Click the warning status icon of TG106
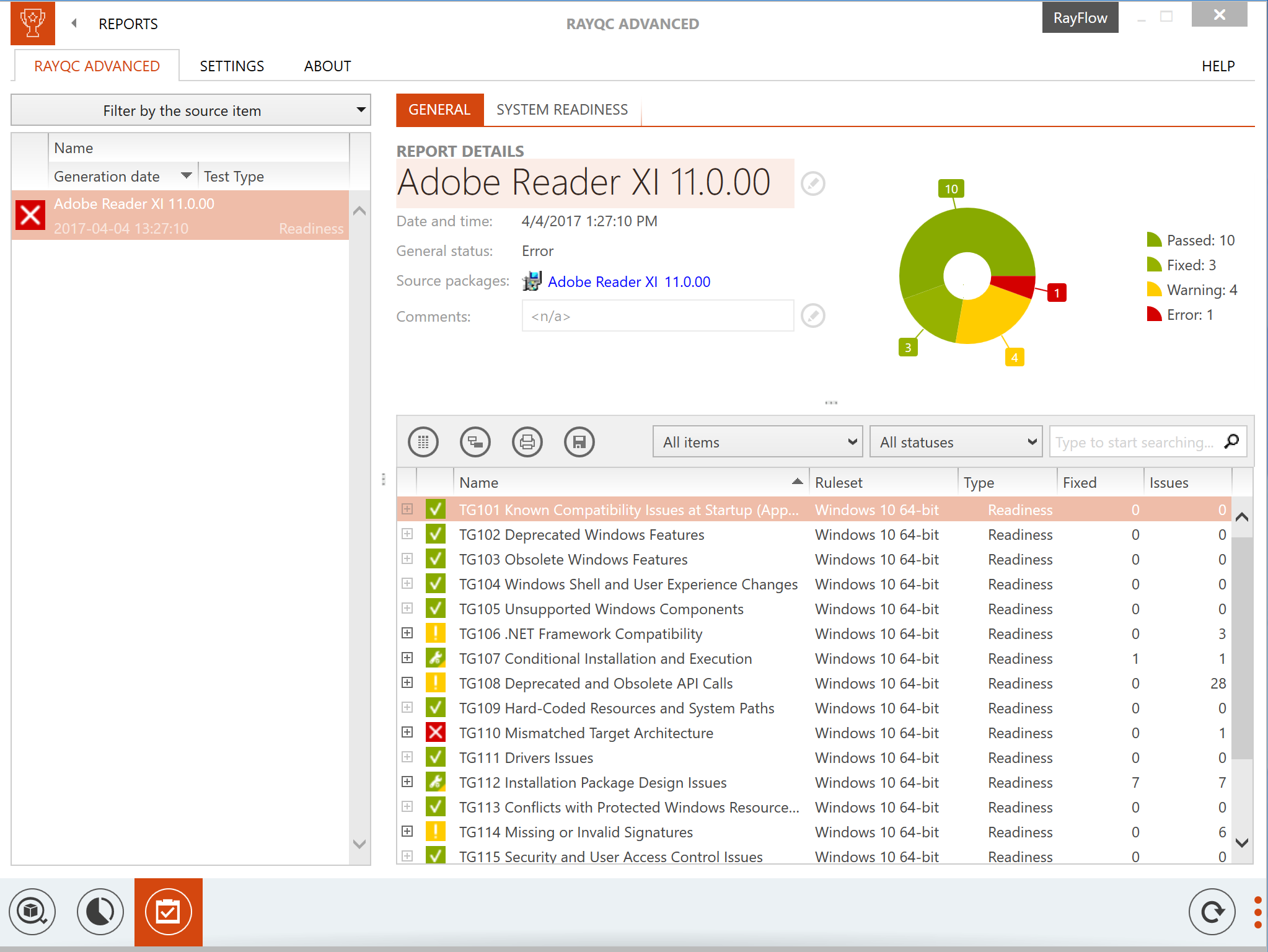 pyautogui.click(x=436, y=633)
